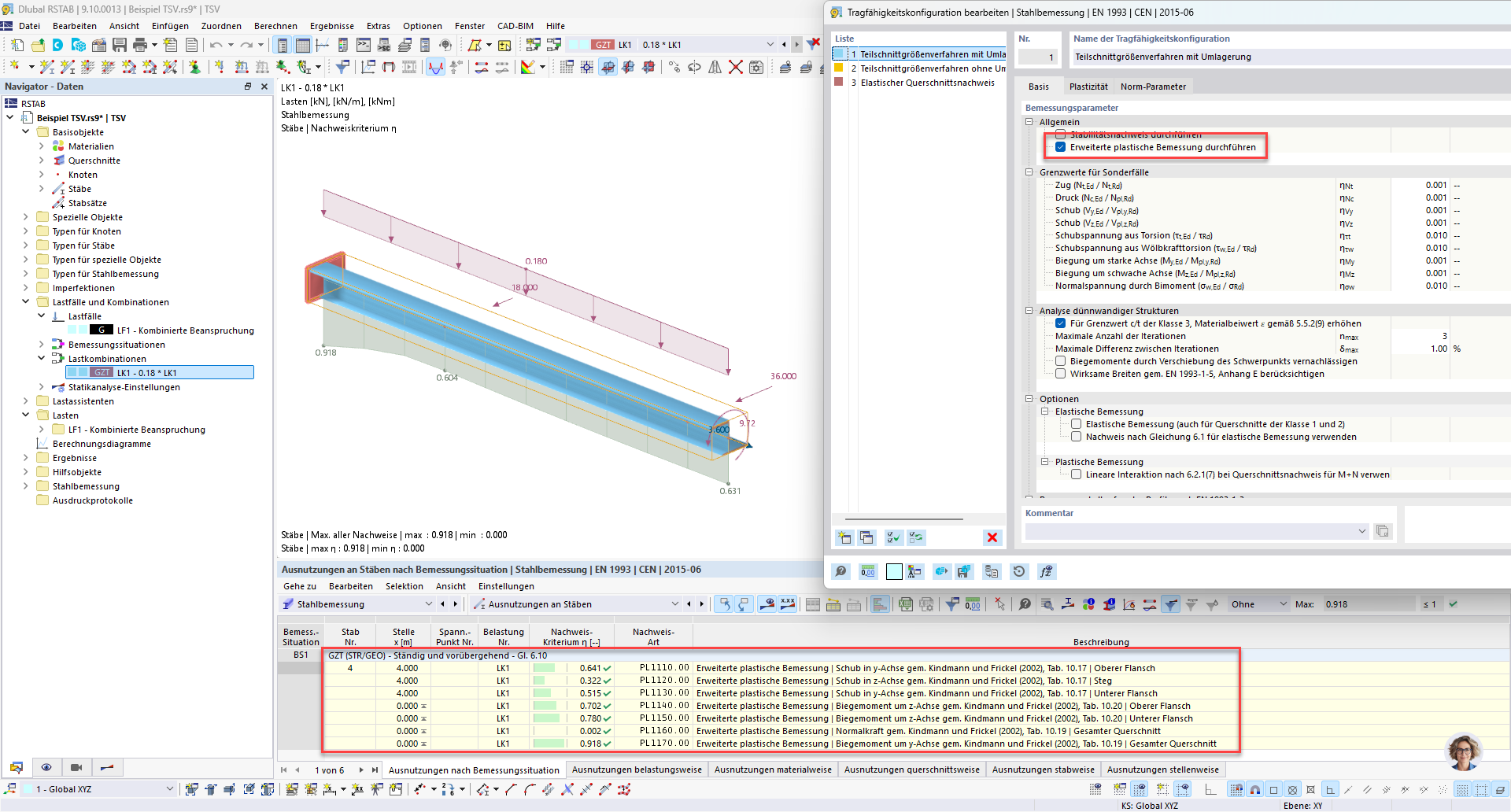Toggle Elastische Bemessung für Klasse 1 und 2
The height and width of the screenshot is (812, 1511).
pos(1076,424)
